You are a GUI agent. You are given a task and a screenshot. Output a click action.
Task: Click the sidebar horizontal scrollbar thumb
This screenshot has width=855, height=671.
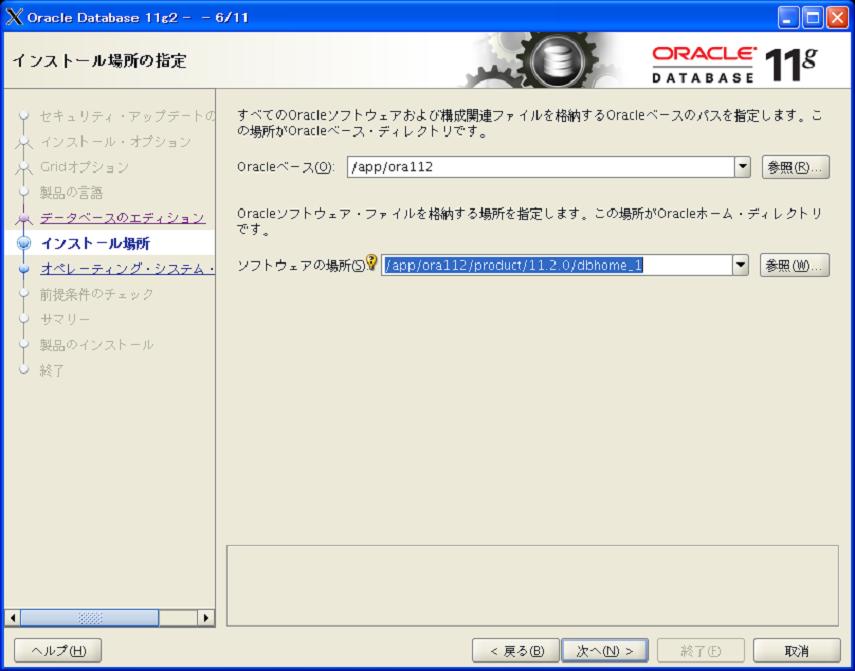click(x=90, y=618)
